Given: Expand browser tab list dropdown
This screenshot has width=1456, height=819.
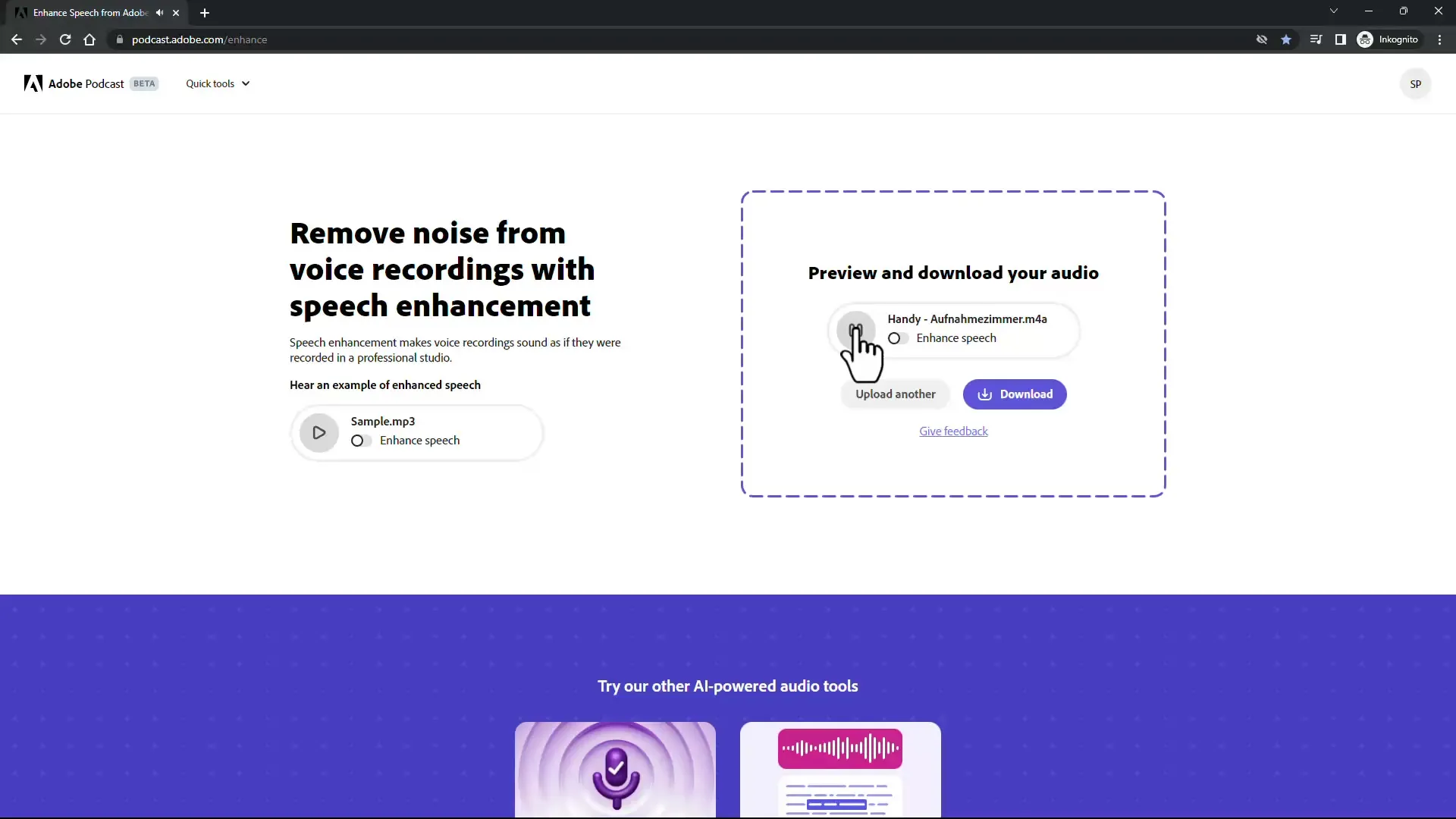Looking at the screenshot, I should point(1334,11).
